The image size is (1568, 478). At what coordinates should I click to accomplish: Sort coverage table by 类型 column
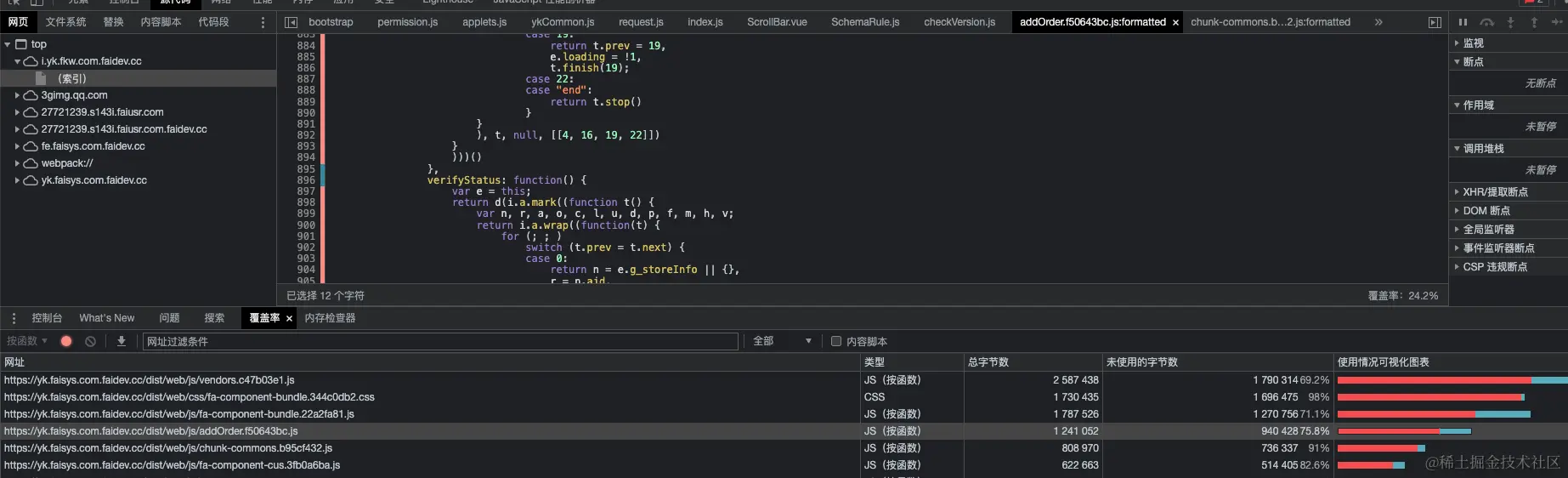point(911,362)
